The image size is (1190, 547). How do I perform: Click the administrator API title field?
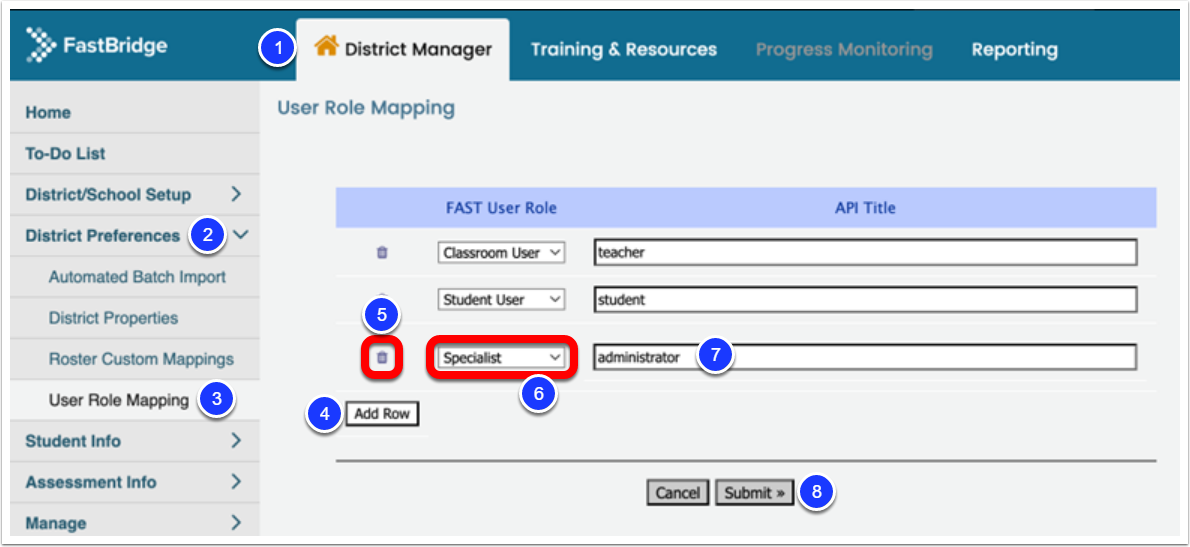(865, 357)
